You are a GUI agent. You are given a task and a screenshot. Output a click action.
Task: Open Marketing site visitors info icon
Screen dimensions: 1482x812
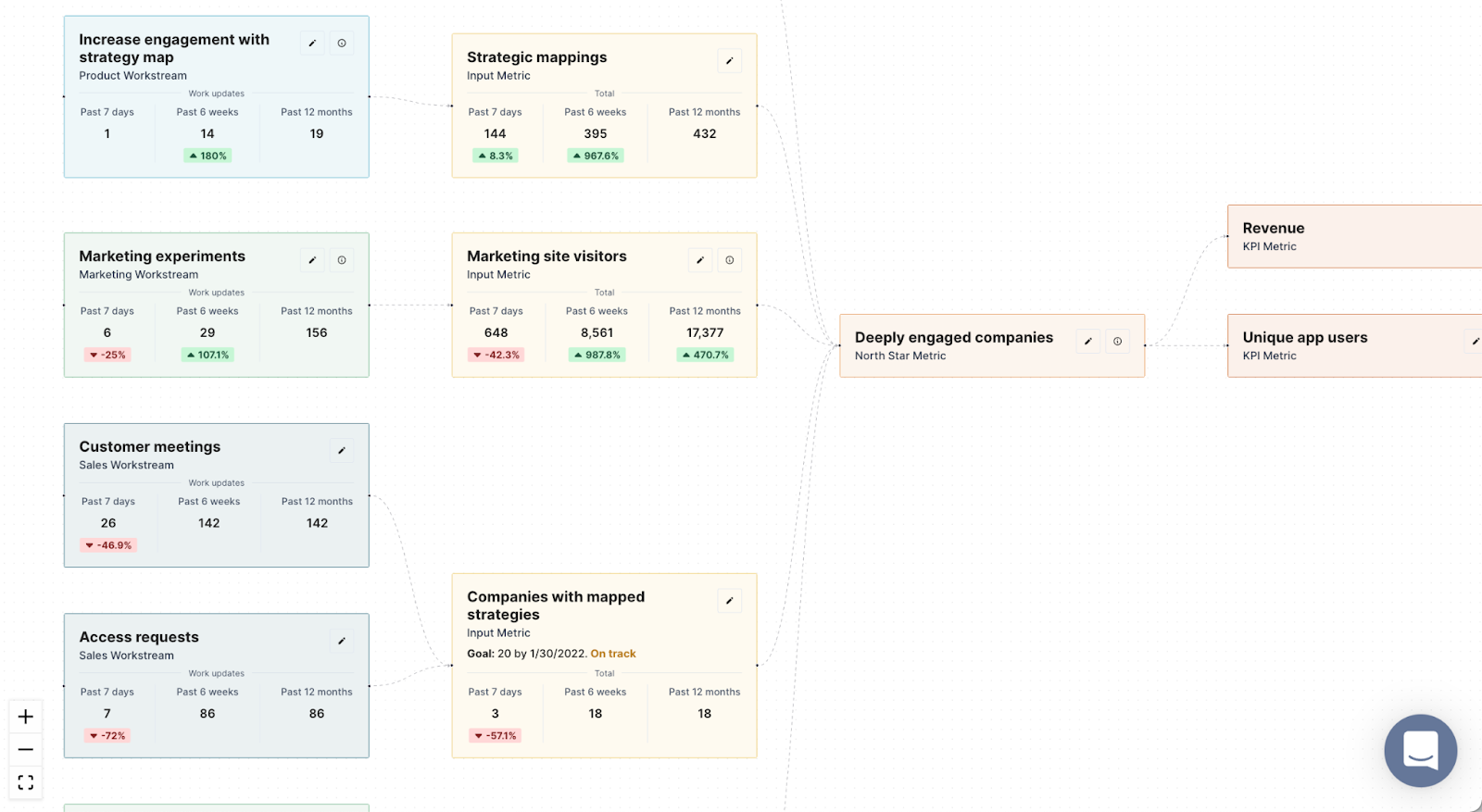coord(730,260)
